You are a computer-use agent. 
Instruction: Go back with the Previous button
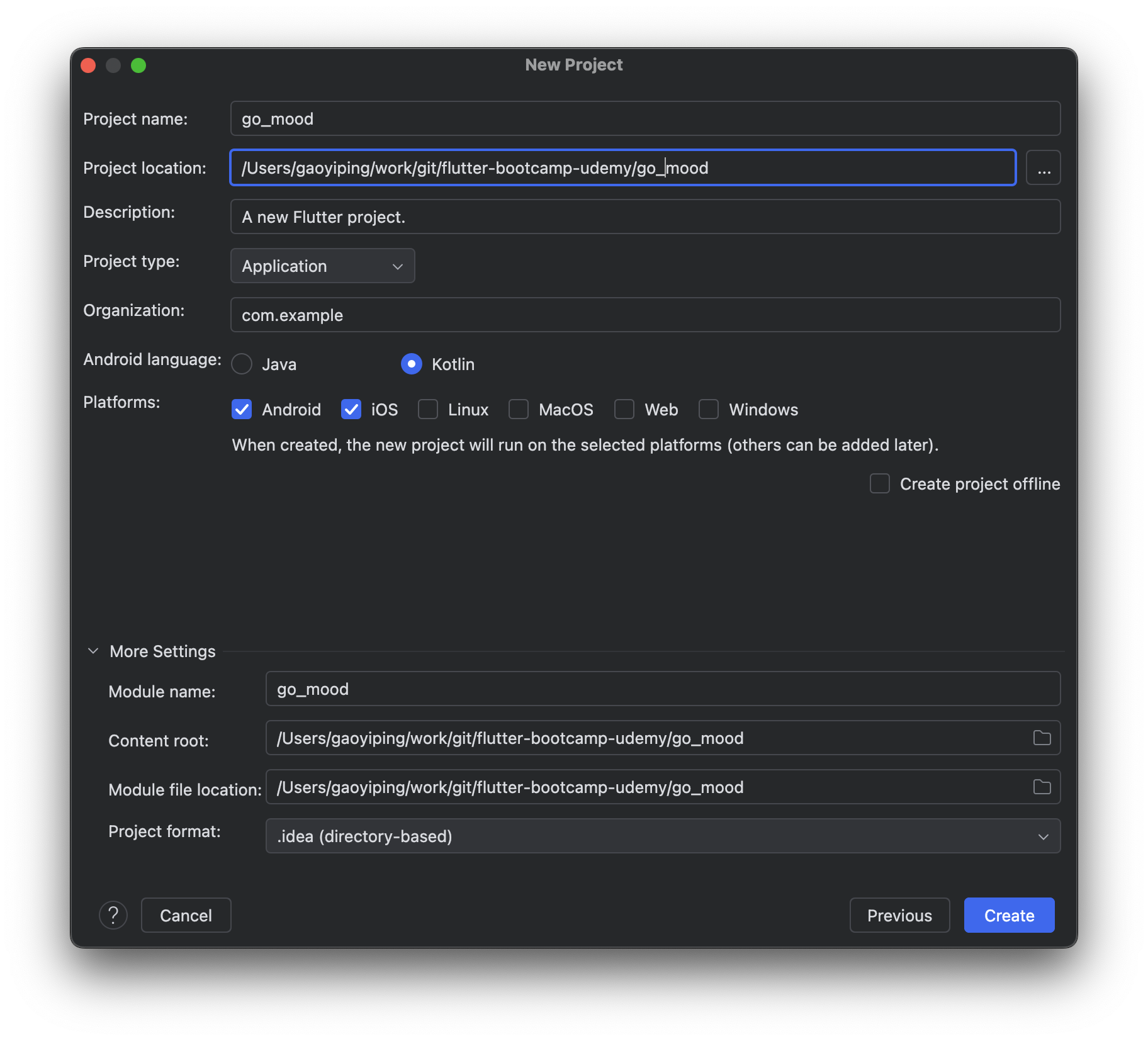point(899,915)
